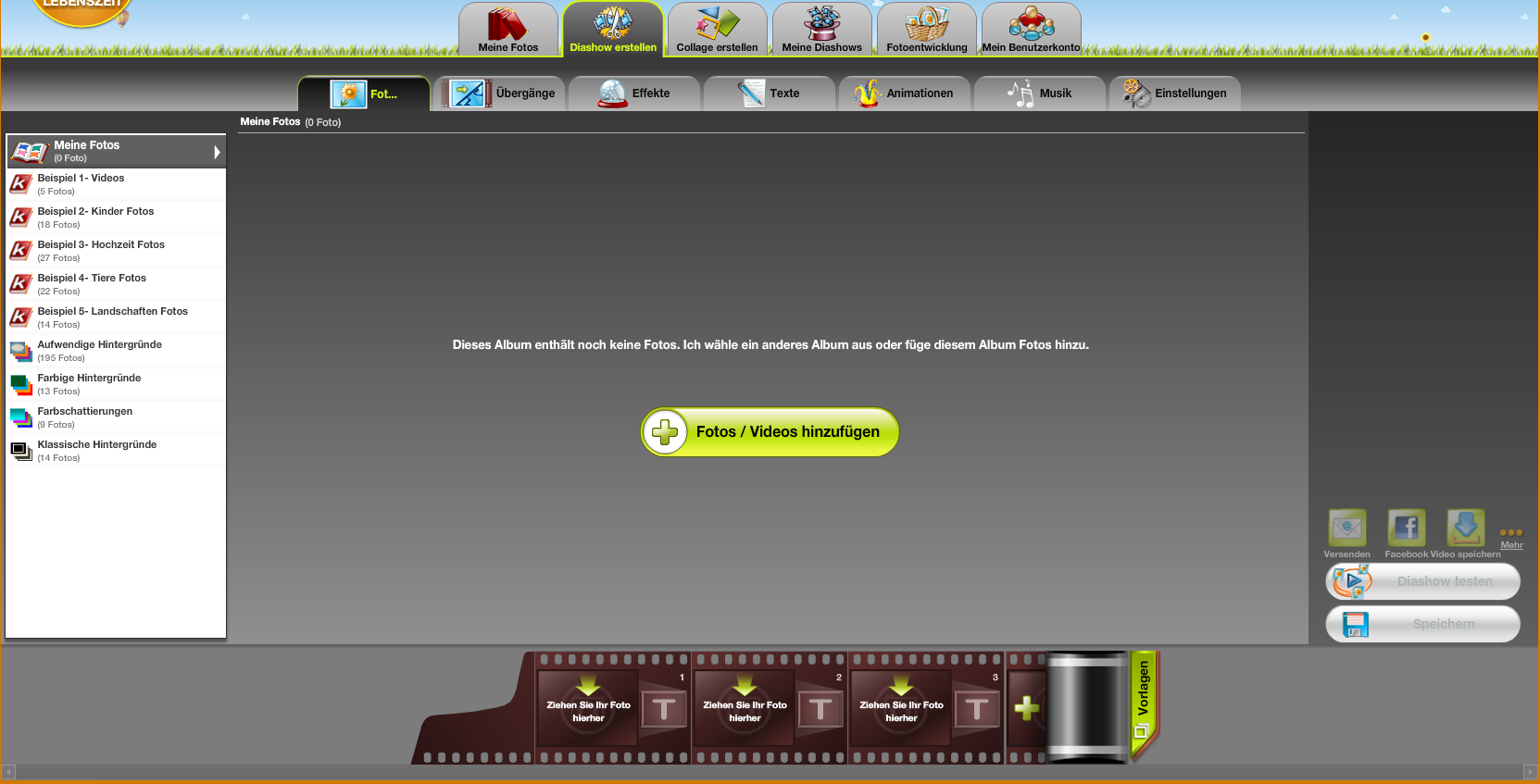Open the Aufwendige Hintergründe album
The image size is (1540, 784).
click(116, 351)
